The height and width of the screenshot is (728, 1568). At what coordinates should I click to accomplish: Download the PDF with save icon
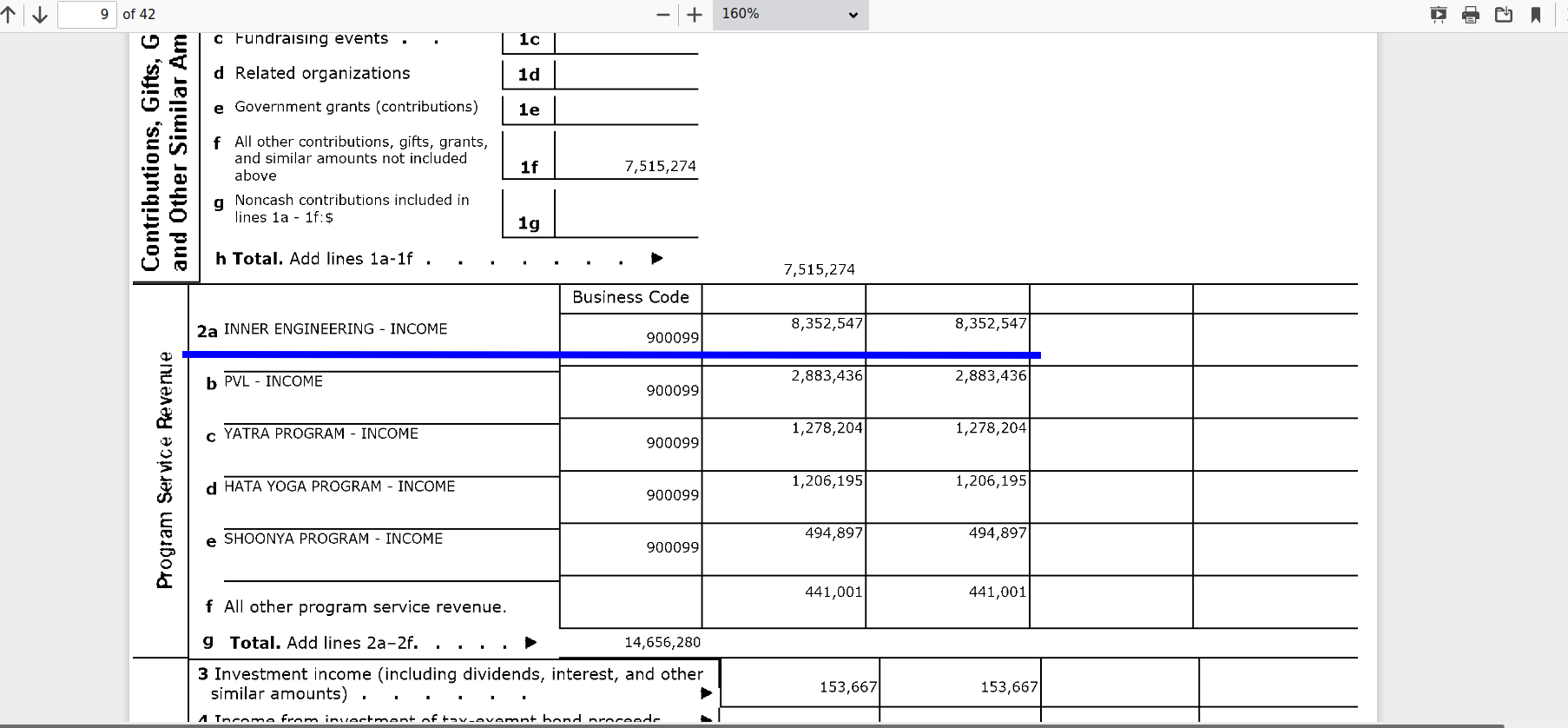coord(1504,15)
